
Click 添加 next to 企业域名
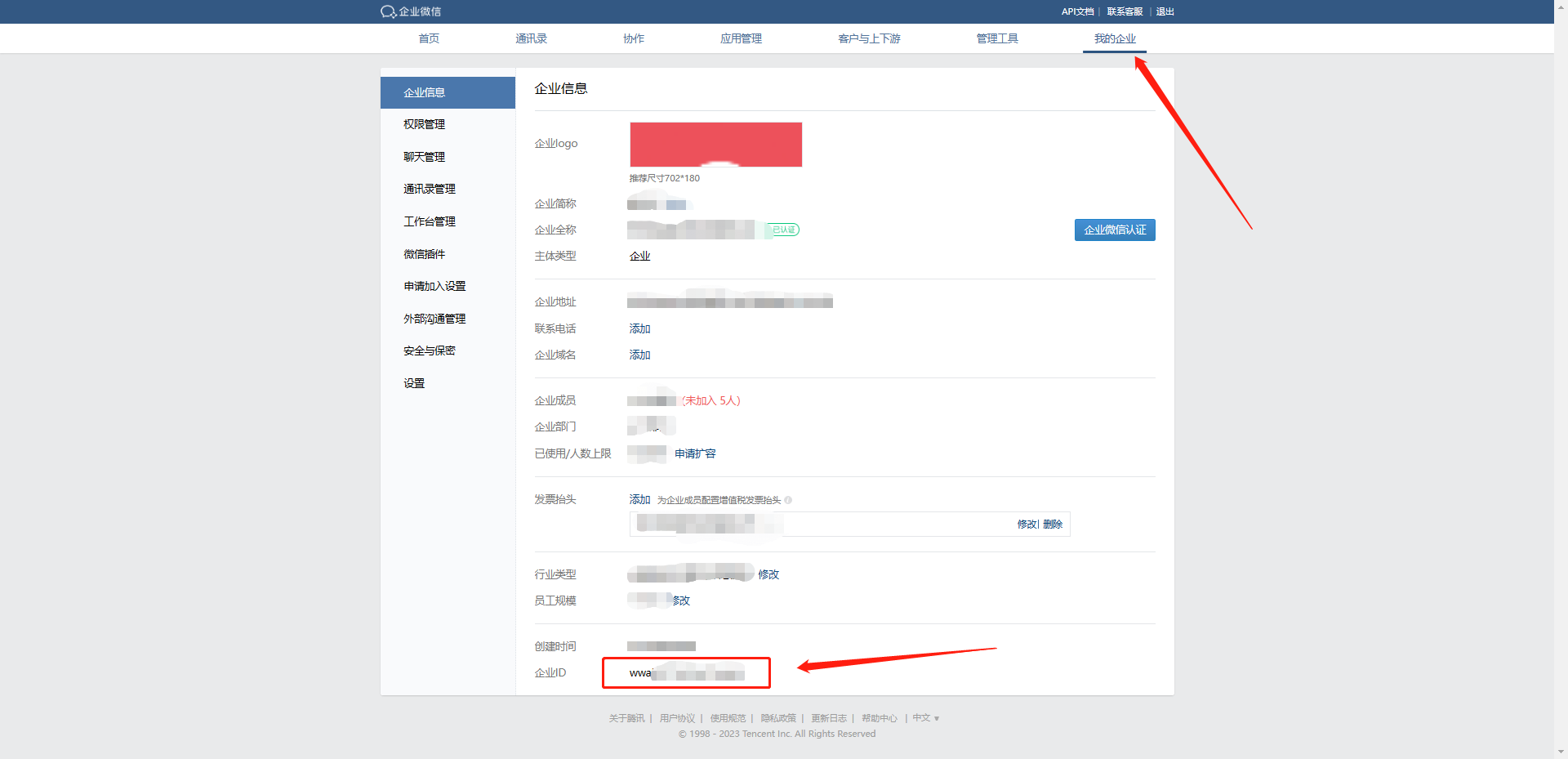(639, 355)
